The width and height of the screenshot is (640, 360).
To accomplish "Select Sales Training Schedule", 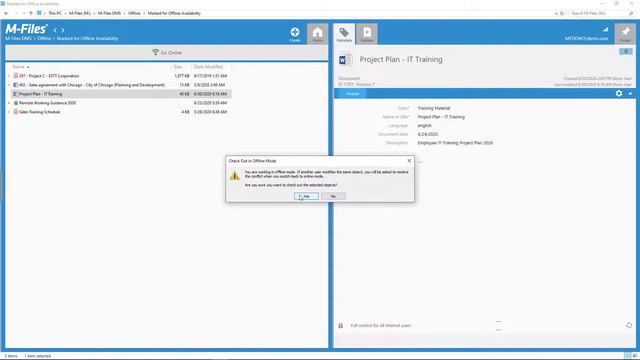I will click(x=40, y=112).
